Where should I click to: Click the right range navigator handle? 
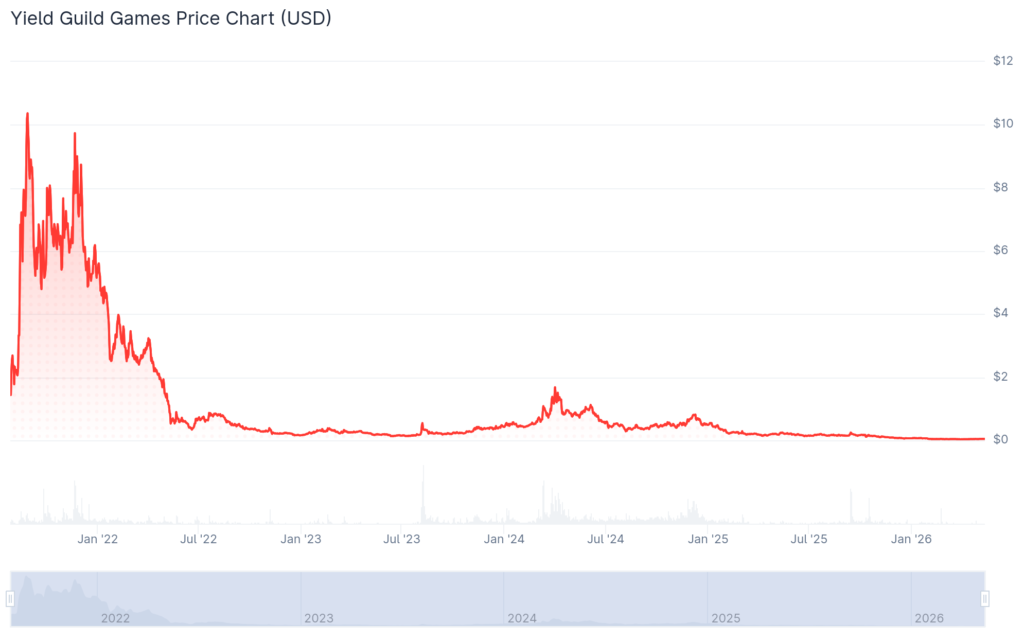pyautogui.click(x=985, y=598)
